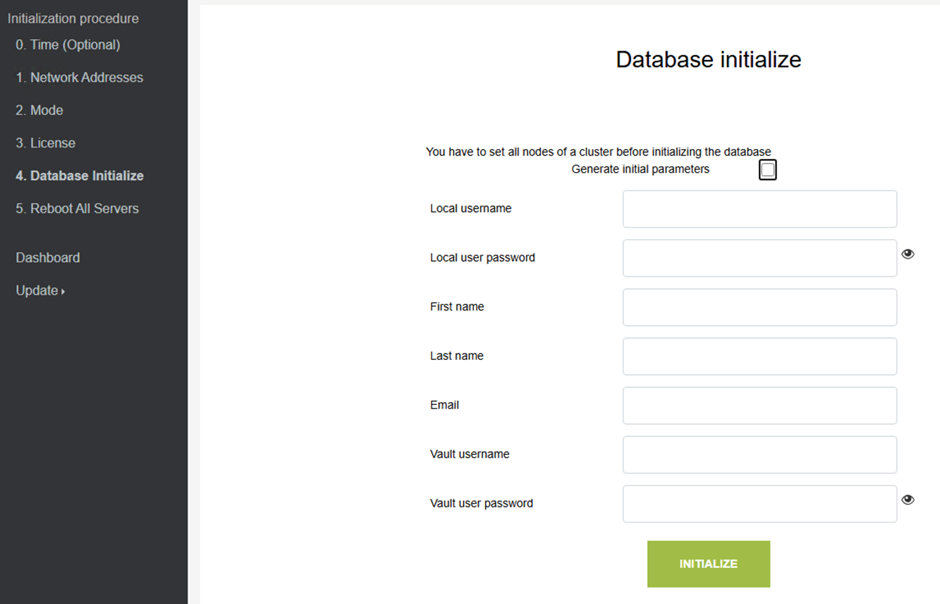The width and height of the screenshot is (940, 604).
Task: Select the Mode step
Action: [x=39, y=111]
